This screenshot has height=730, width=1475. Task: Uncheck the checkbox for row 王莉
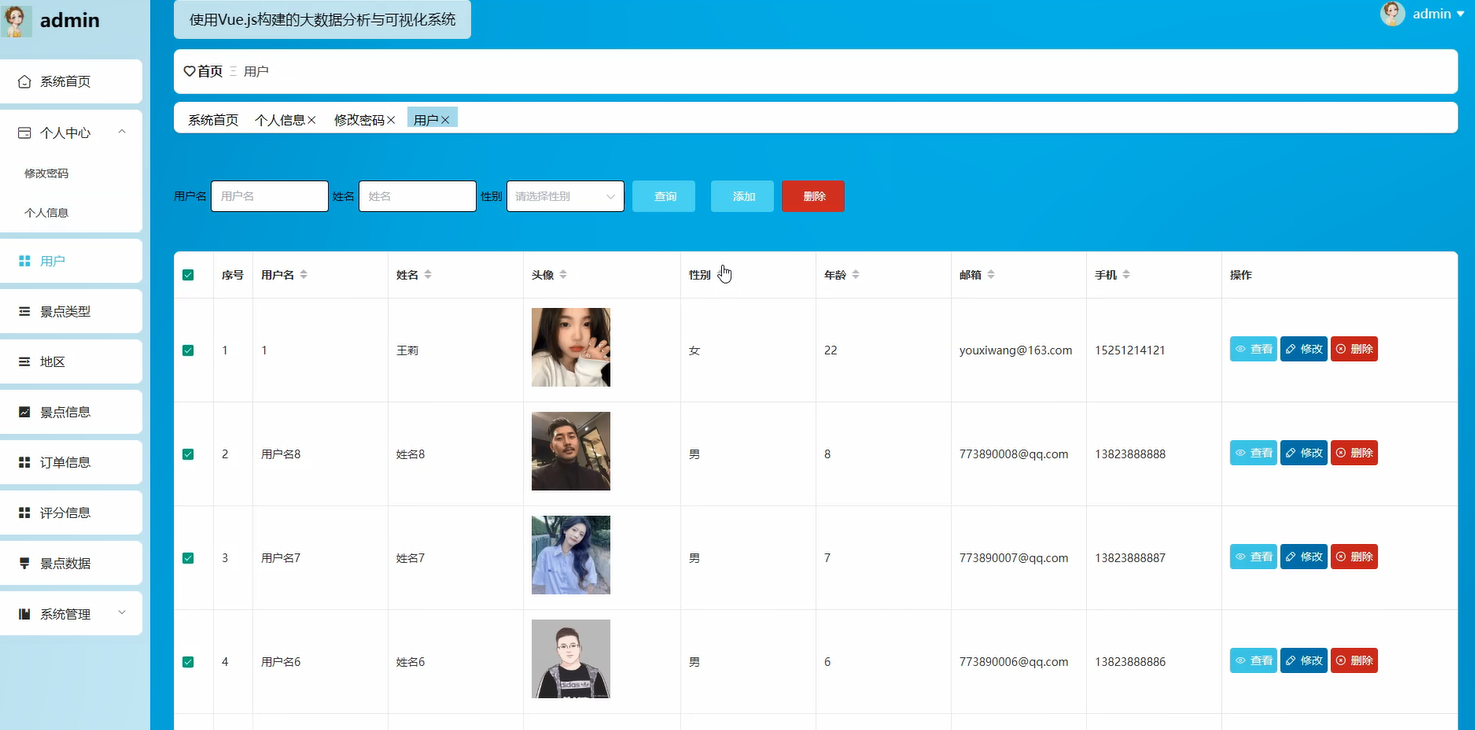[x=188, y=351]
